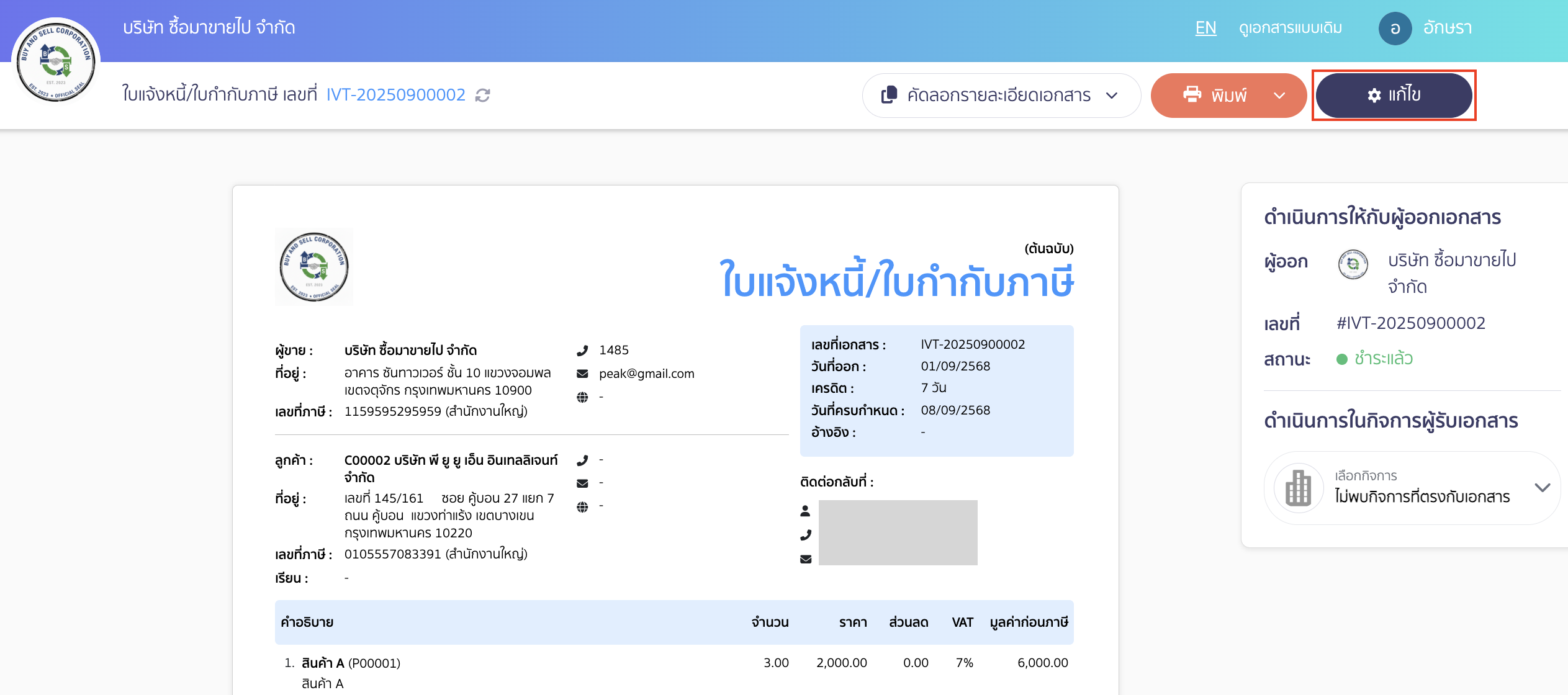Click the issuer logo in ผู้ออก panel
1568x695 pixels.
tap(1353, 264)
